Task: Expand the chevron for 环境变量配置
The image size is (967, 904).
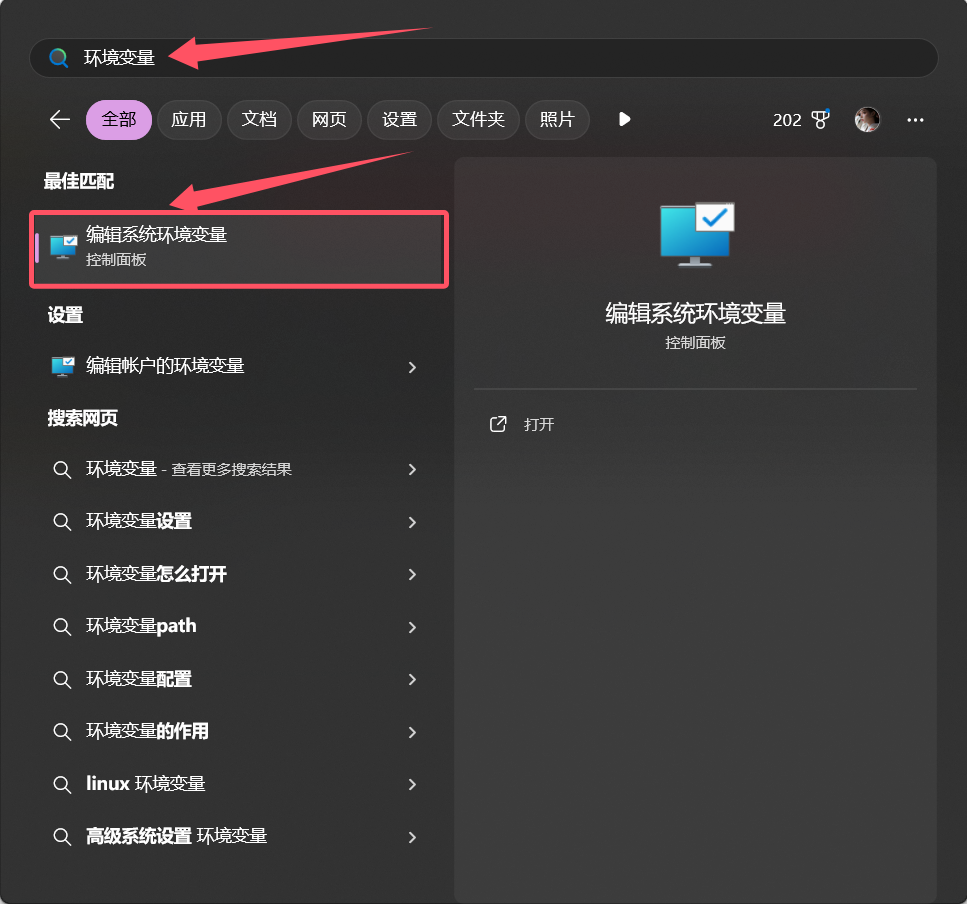Action: pyautogui.click(x=413, y=680)
